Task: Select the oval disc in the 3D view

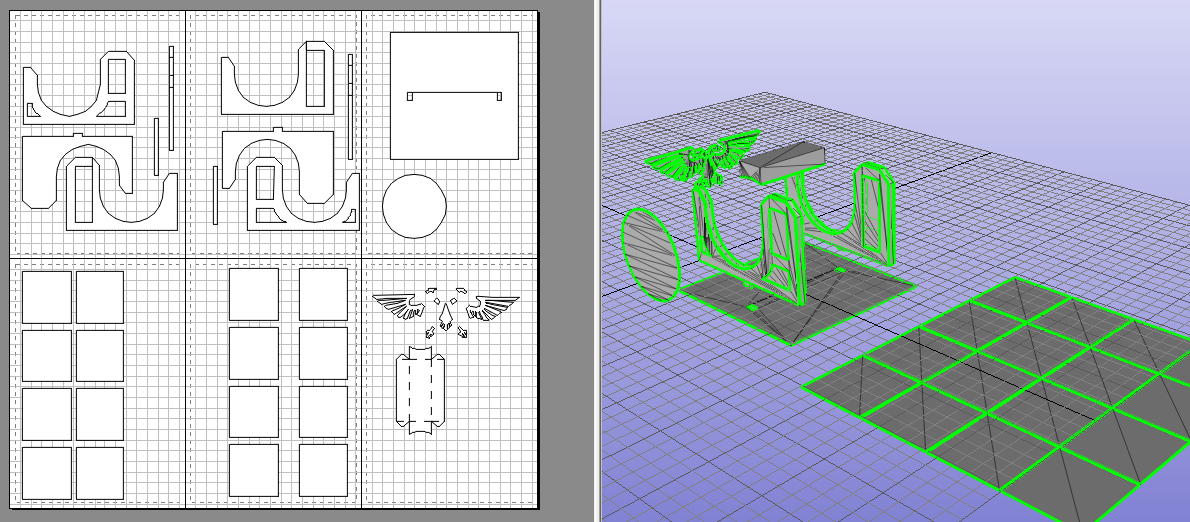Action: point(650,254)
